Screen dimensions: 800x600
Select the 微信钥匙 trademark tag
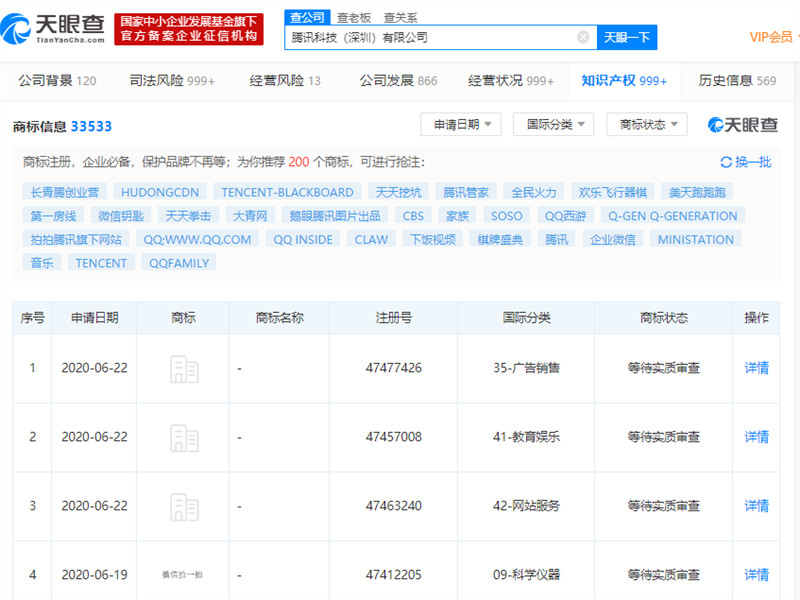pos(121,216)
